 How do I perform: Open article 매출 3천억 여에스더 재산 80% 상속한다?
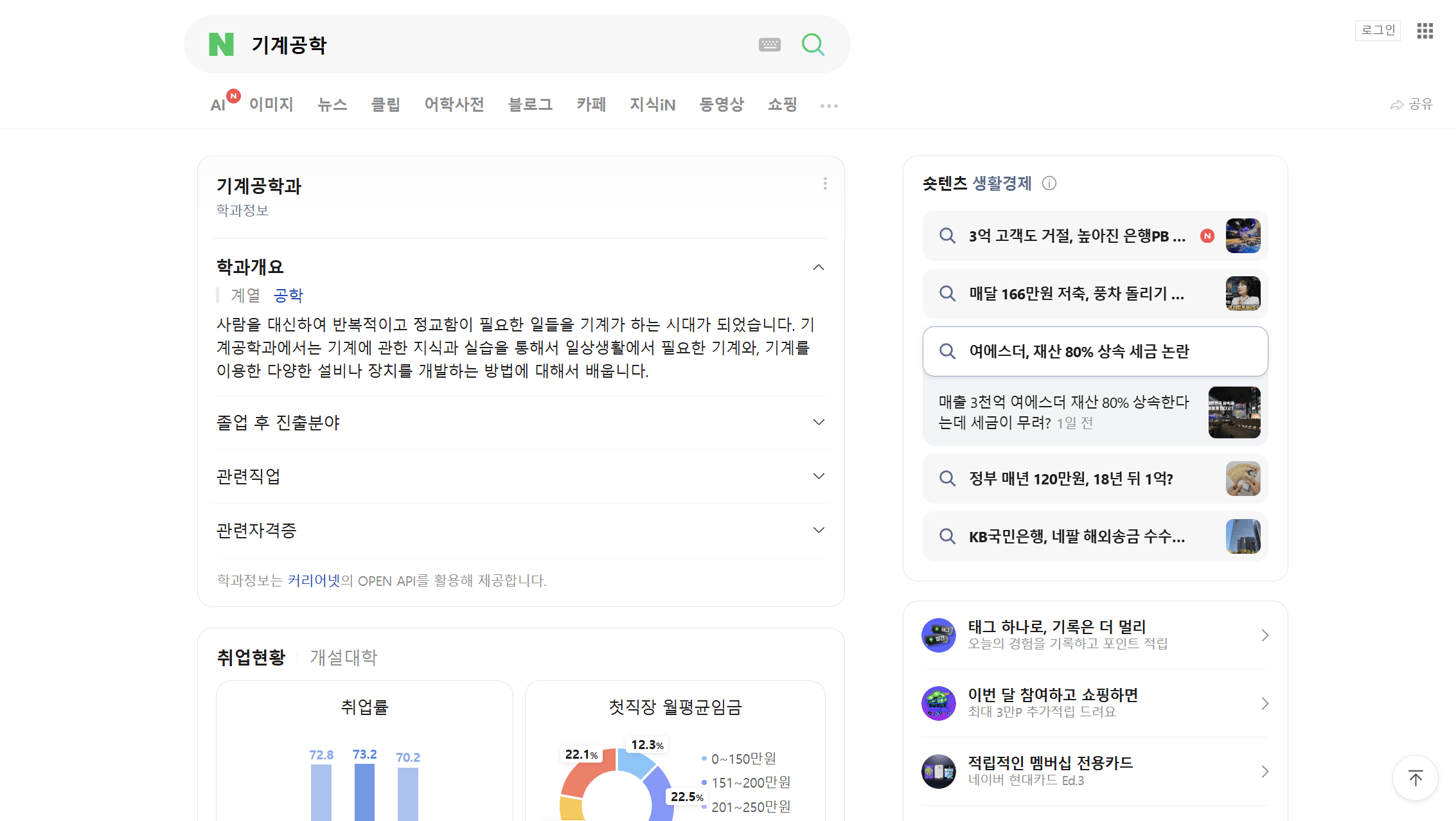1063,412
